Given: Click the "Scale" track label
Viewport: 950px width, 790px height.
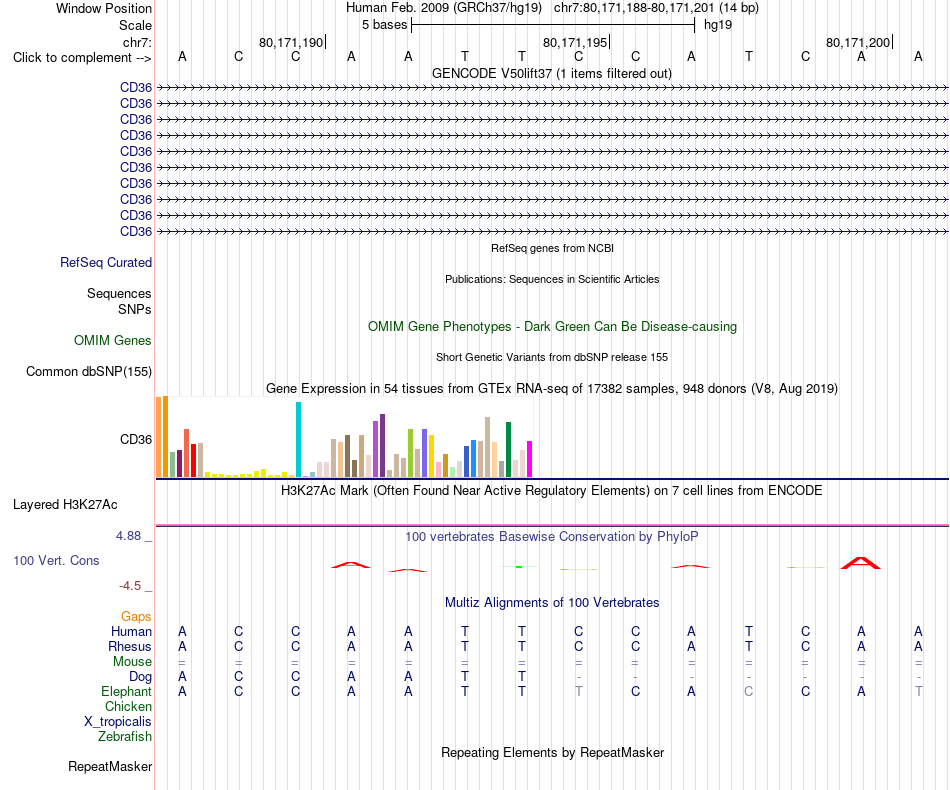Looking at the screenshot, I should tap(135, 25).
